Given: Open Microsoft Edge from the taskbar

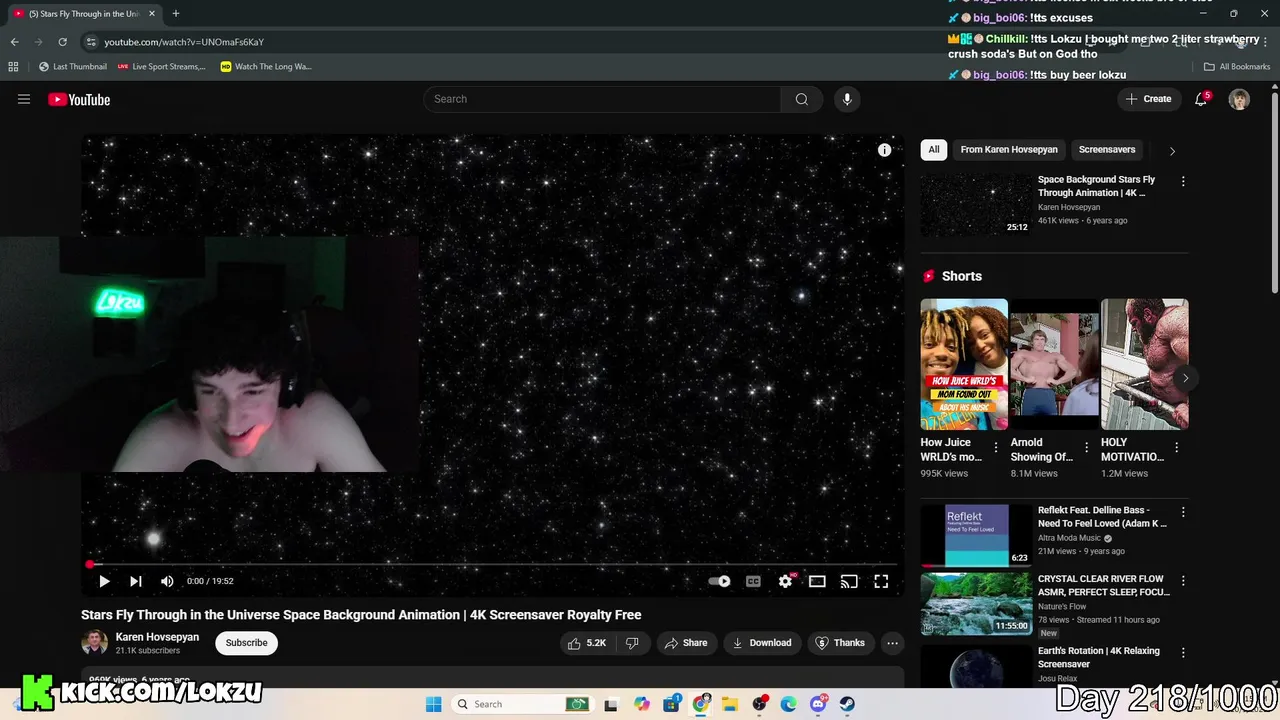Looking at the screenshot, I should tap(788, 704).
